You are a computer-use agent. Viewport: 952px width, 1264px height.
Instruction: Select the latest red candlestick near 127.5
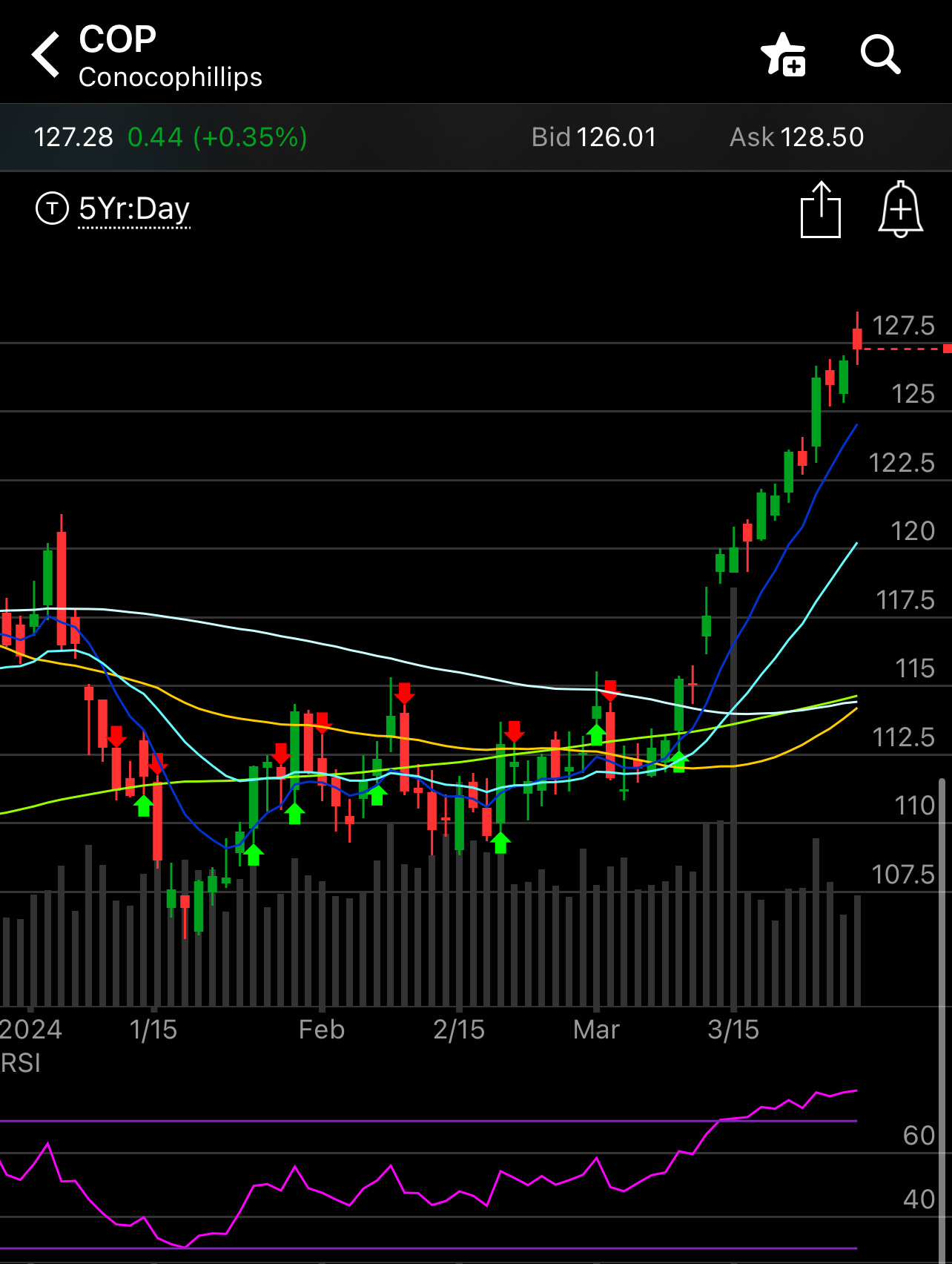tap(857, 338)
